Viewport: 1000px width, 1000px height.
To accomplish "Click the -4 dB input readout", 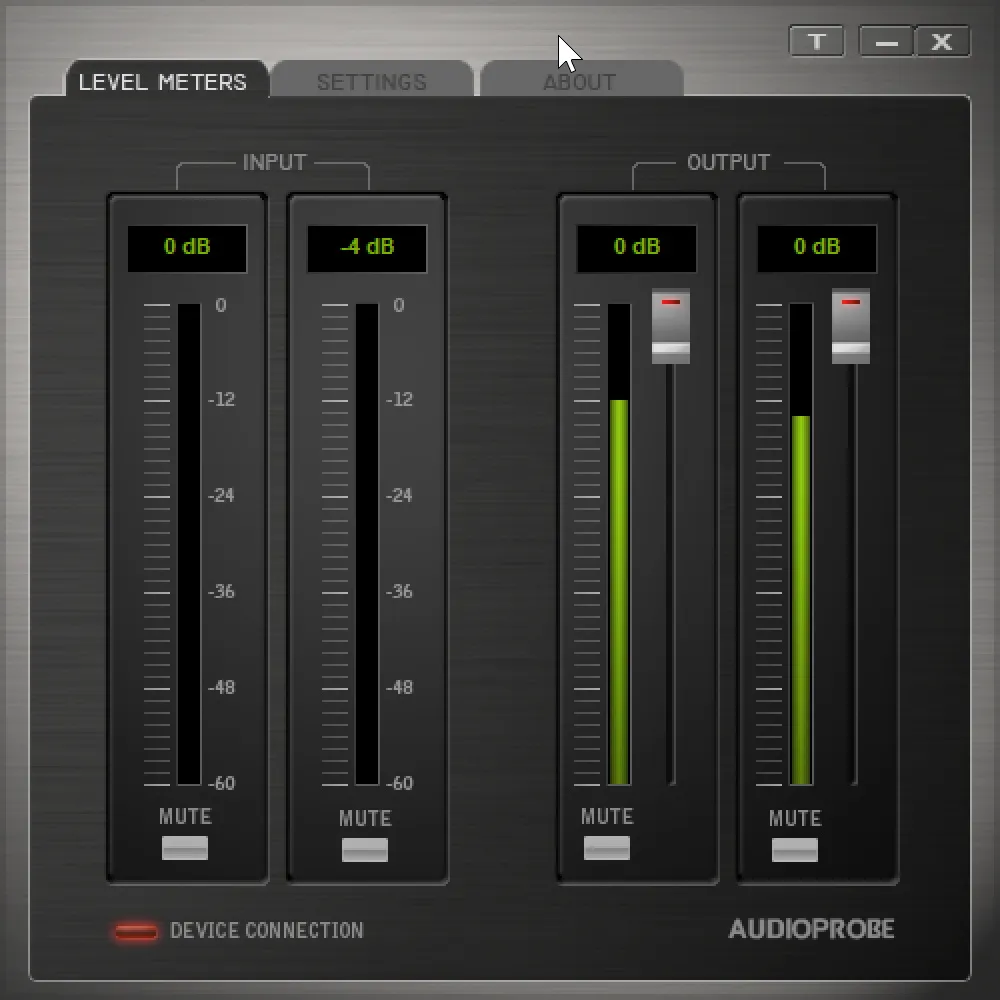I will pyautogui.click(x=367, y=248).
